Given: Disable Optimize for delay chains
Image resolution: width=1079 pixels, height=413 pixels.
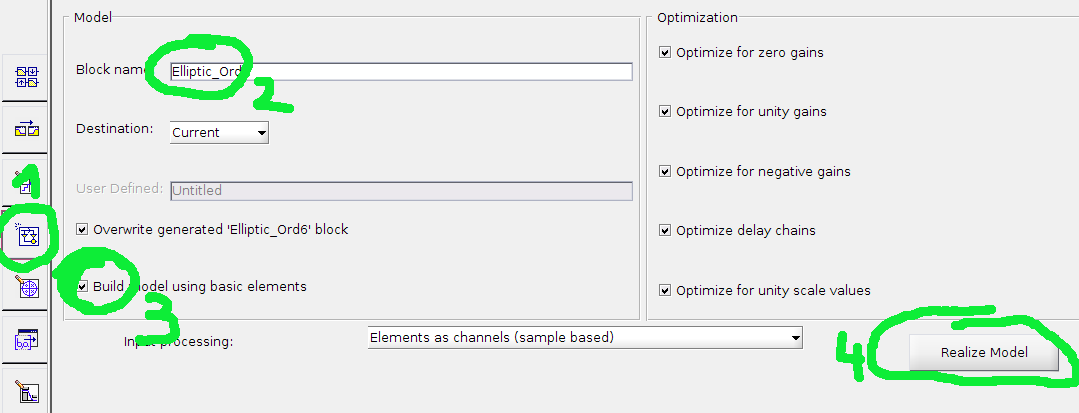Looking at the screenshot, I should pos(665,230).
